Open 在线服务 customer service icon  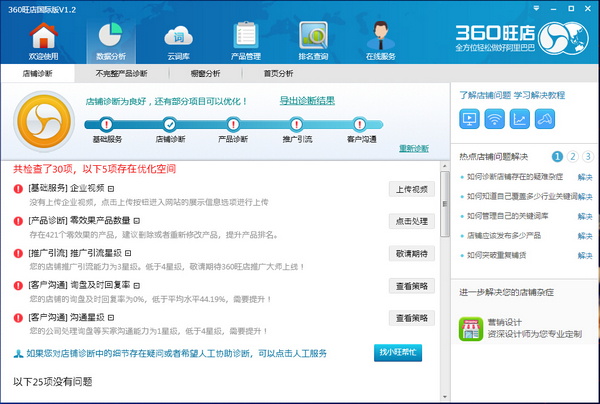pyautogui.click(x=381, y=40)
